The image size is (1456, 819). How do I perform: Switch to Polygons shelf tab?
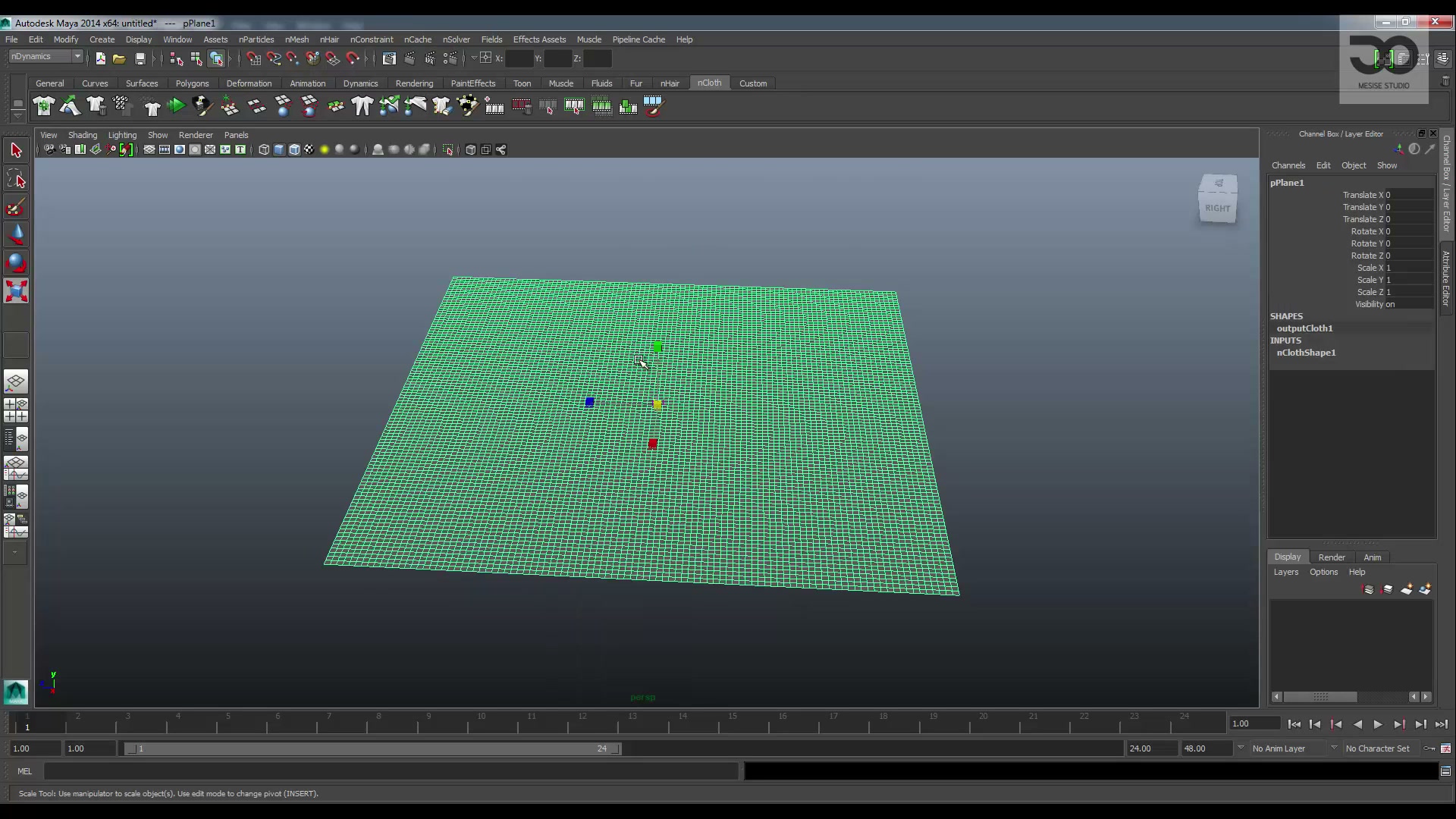[x=192, y=83]
